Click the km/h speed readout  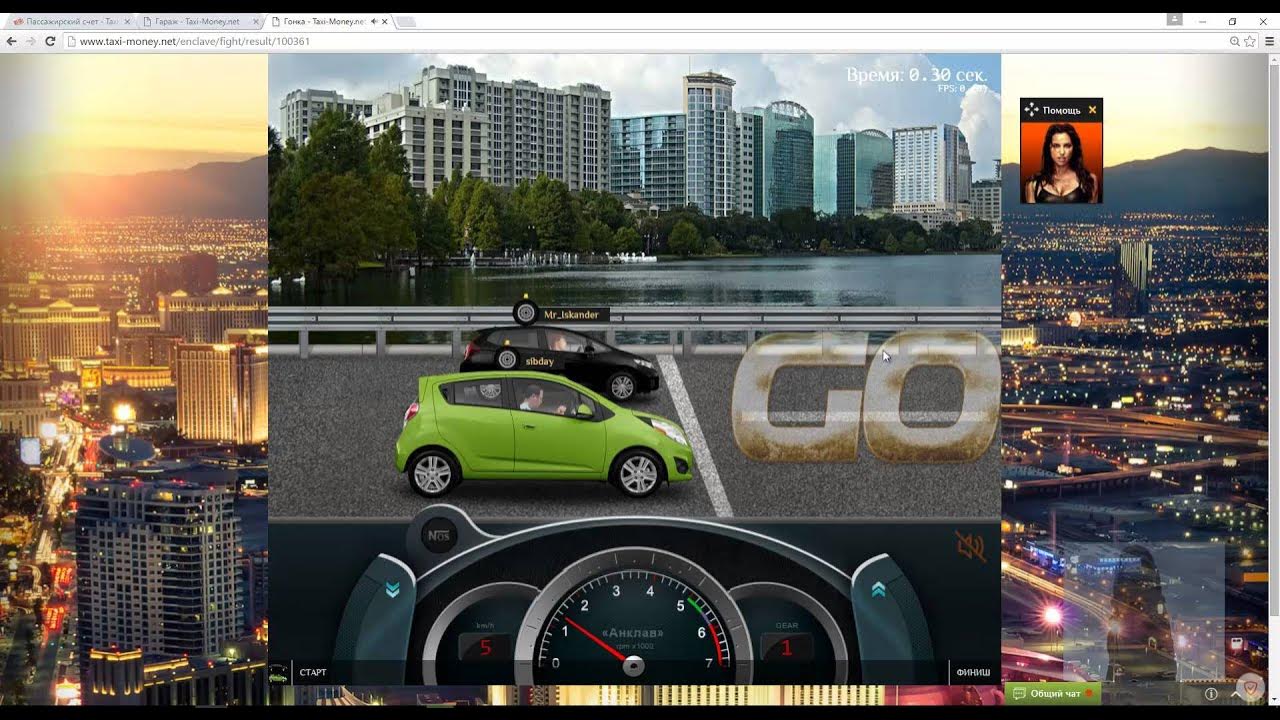[x=485, y=647]
